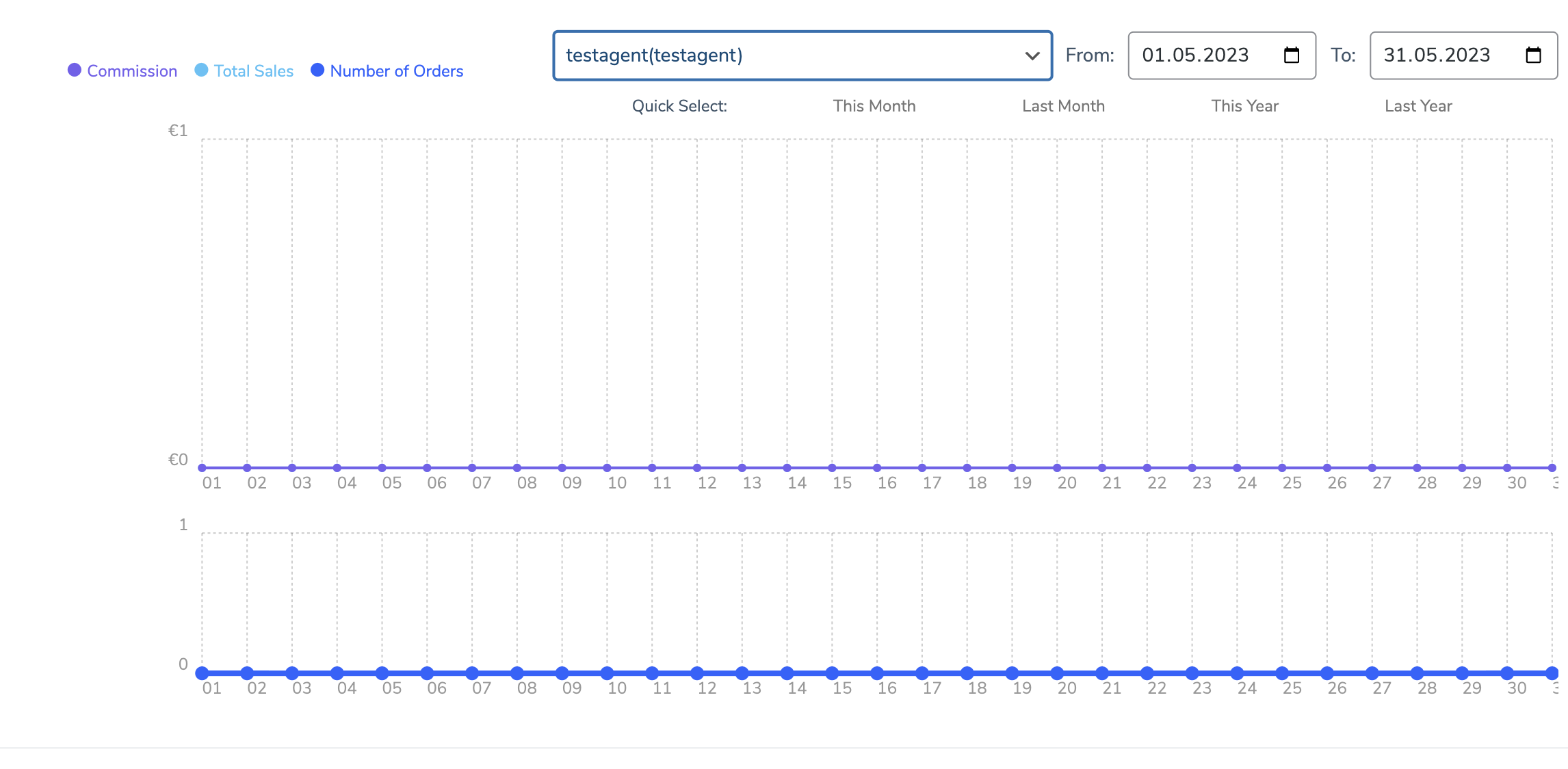Screen dimensions: 1568x769
Task: Open calendar picker in From date field
Action: point(1291,55)
